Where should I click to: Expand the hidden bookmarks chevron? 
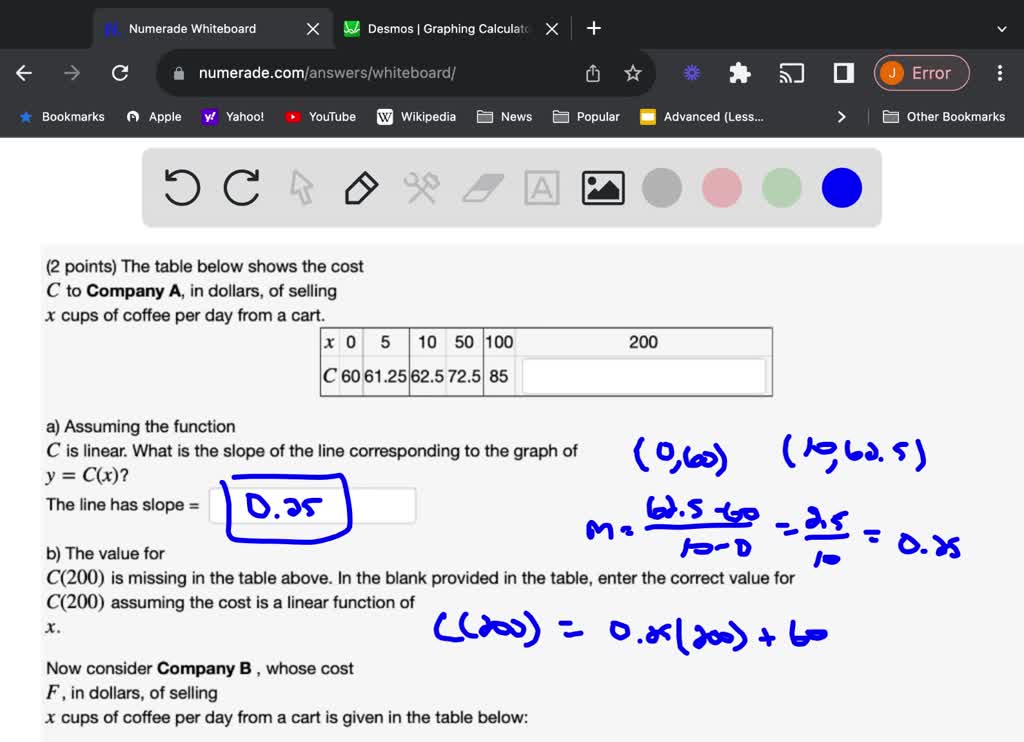(841, 116)
